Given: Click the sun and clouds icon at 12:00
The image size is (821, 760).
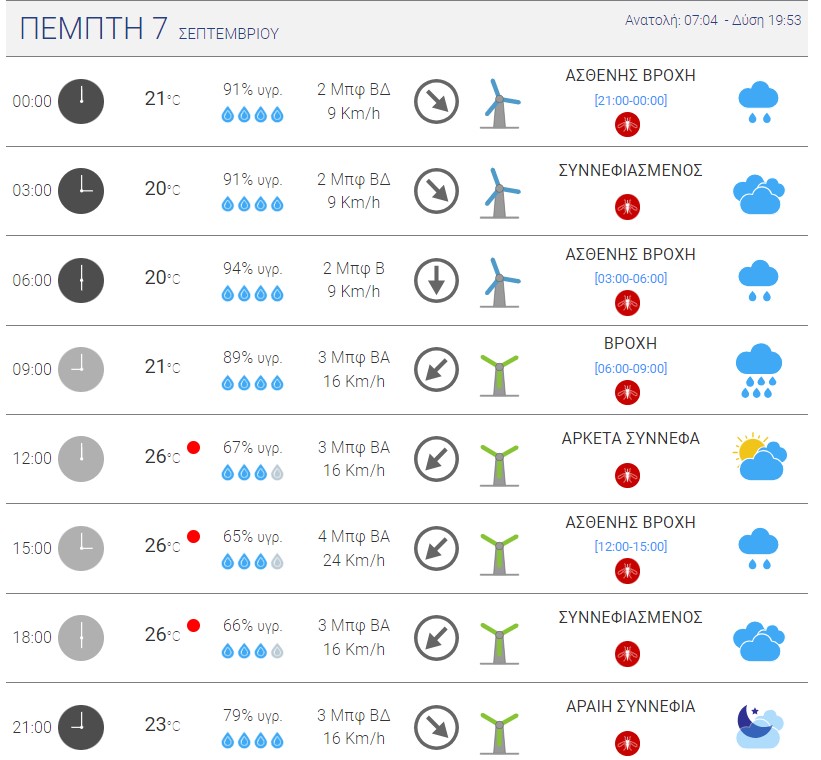Looking at the screenshot, I should click(x=759, y=457).
